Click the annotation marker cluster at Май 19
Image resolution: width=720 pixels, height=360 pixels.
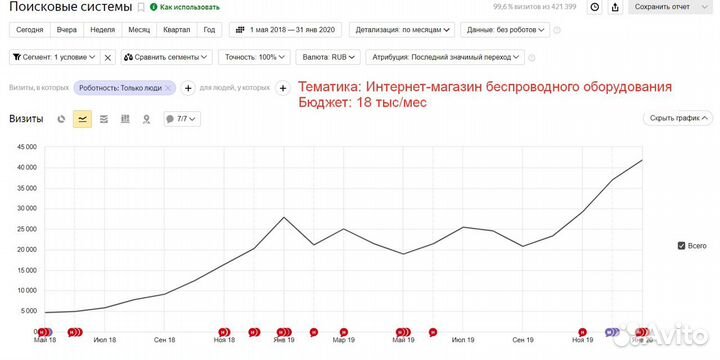pyautogui.click(x=403, y=332)
